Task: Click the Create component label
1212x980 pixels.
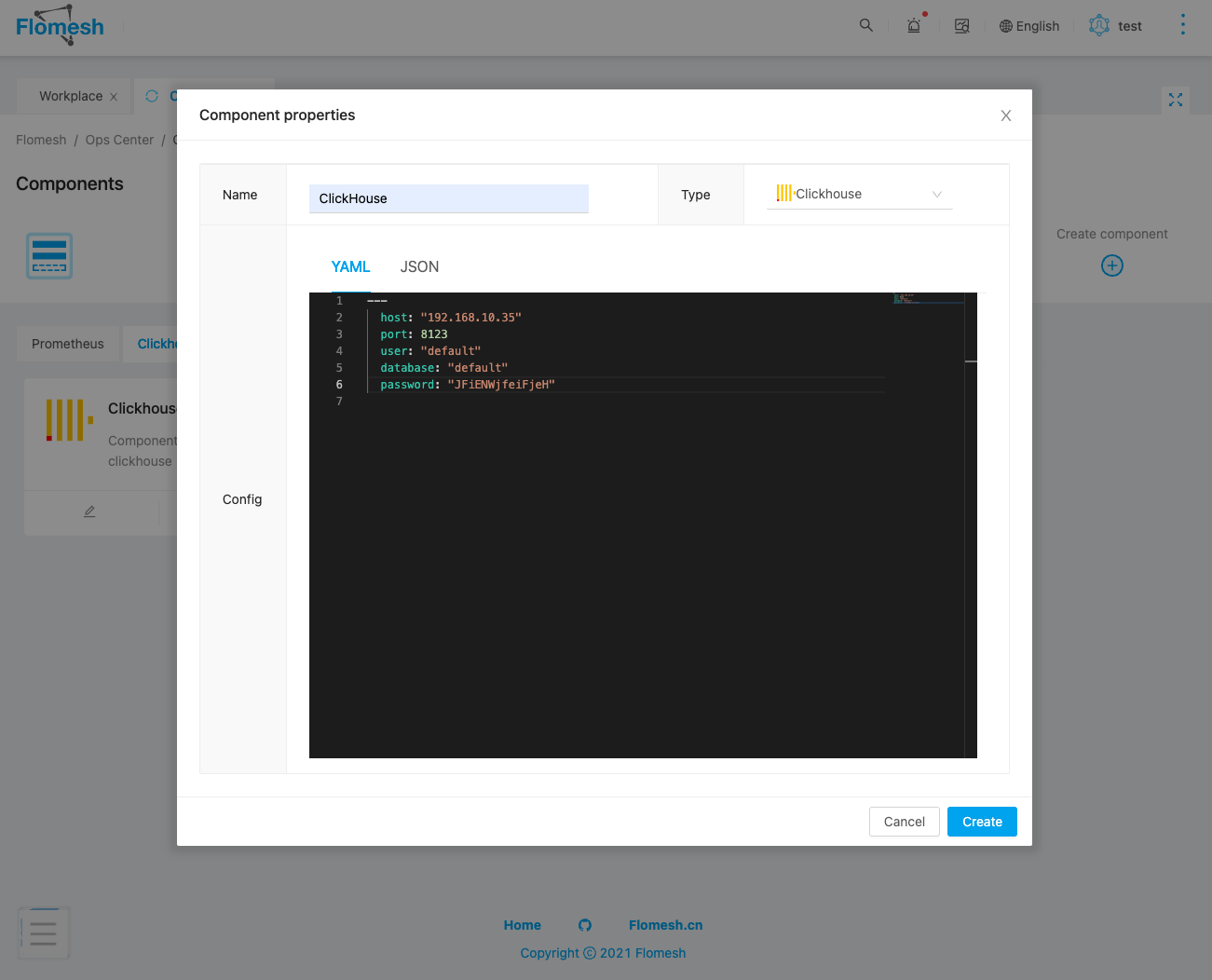Action: pyautogui.click(x=1111, y=234)
